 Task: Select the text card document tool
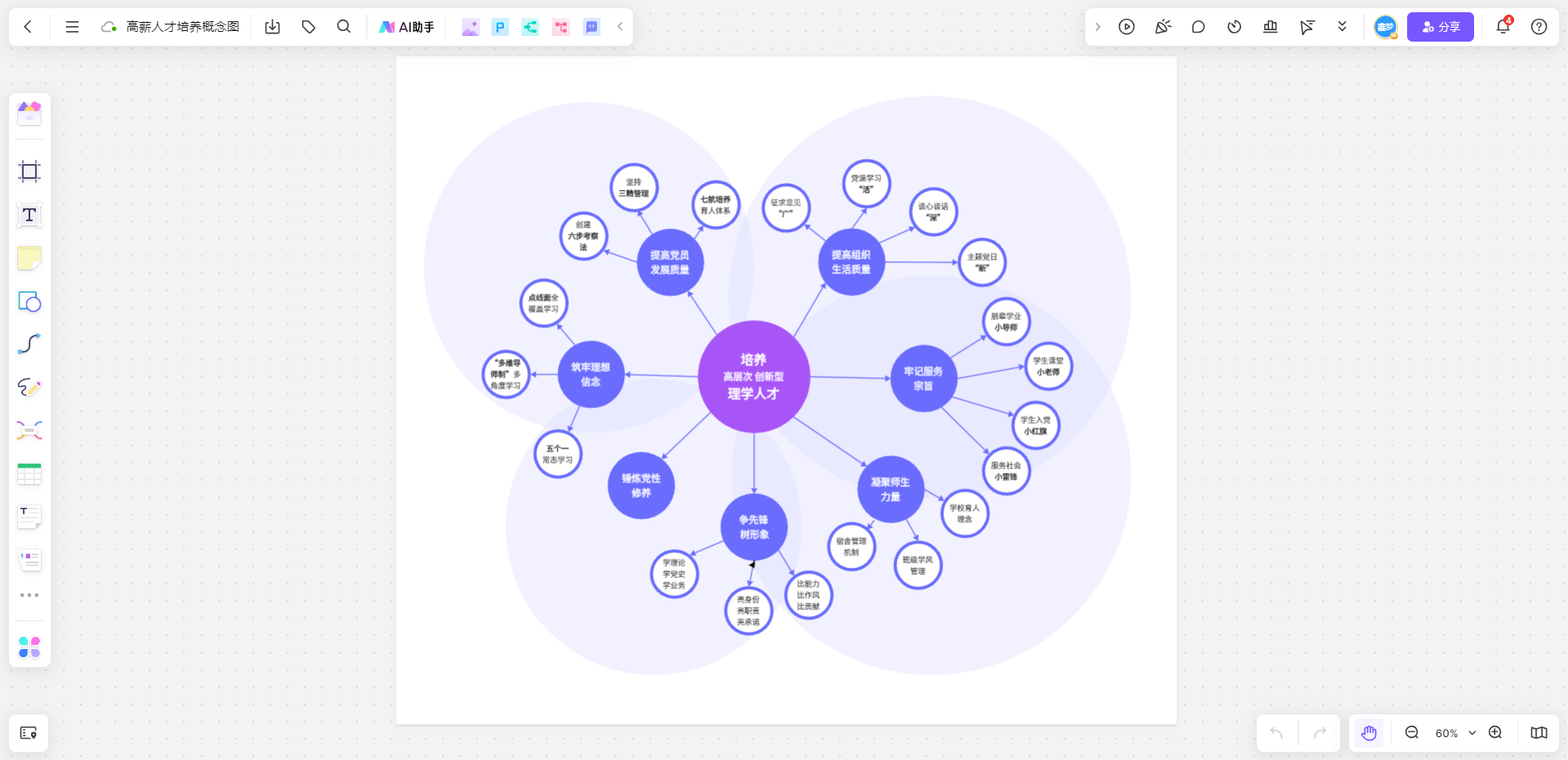(x=29, y=516)
